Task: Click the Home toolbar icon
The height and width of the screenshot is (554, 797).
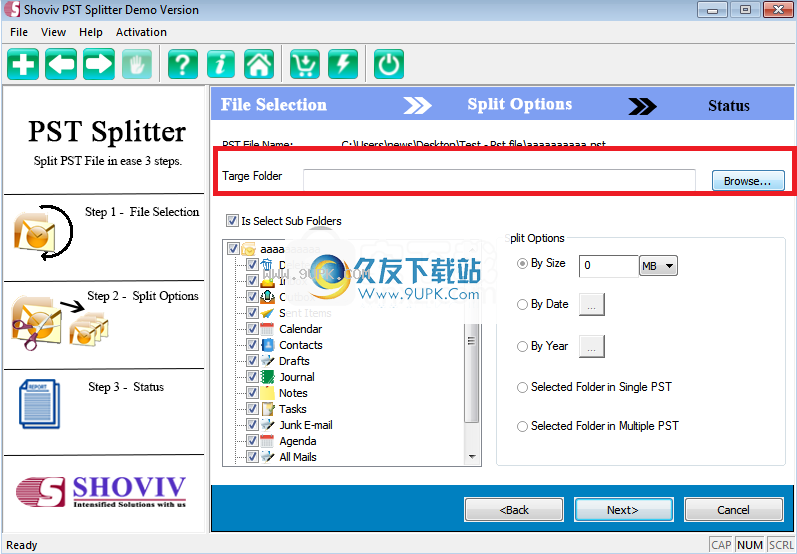Action: click(x=259, y=64)
